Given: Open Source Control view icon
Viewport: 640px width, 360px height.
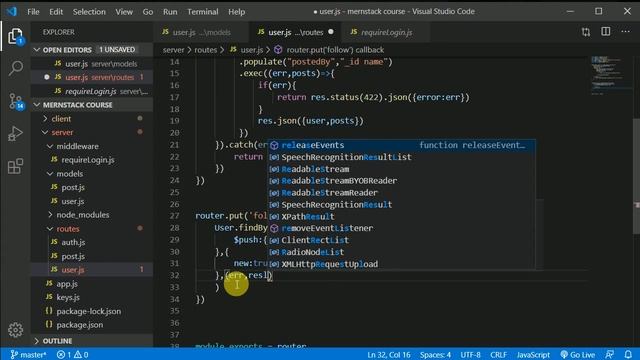Looking at the screenshot, I should click(x=16, y=101).
